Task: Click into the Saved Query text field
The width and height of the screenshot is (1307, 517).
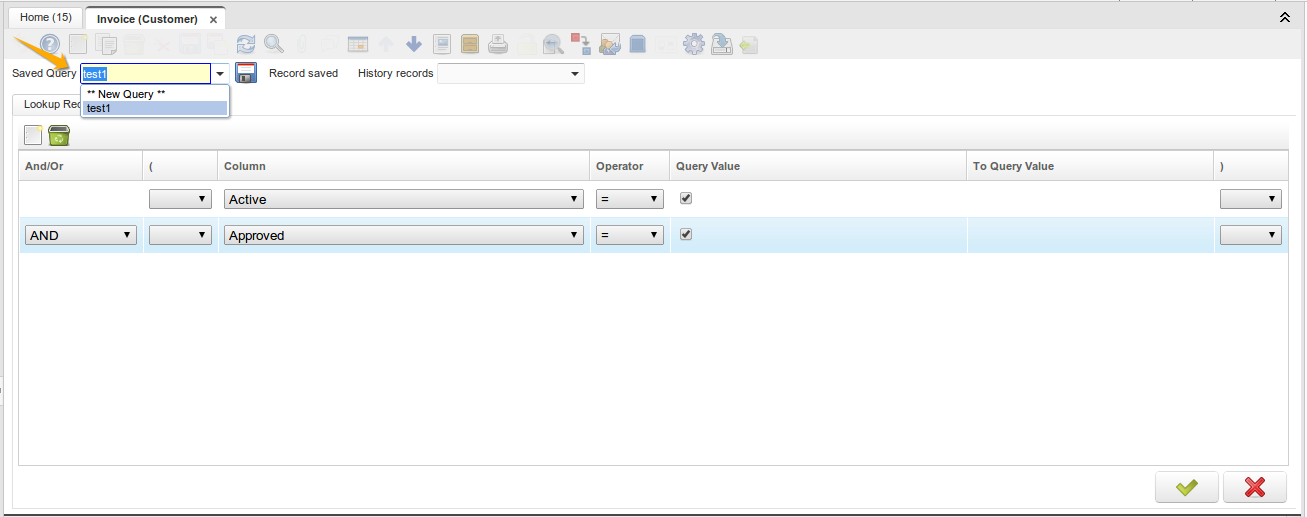Action: (145, 74)
